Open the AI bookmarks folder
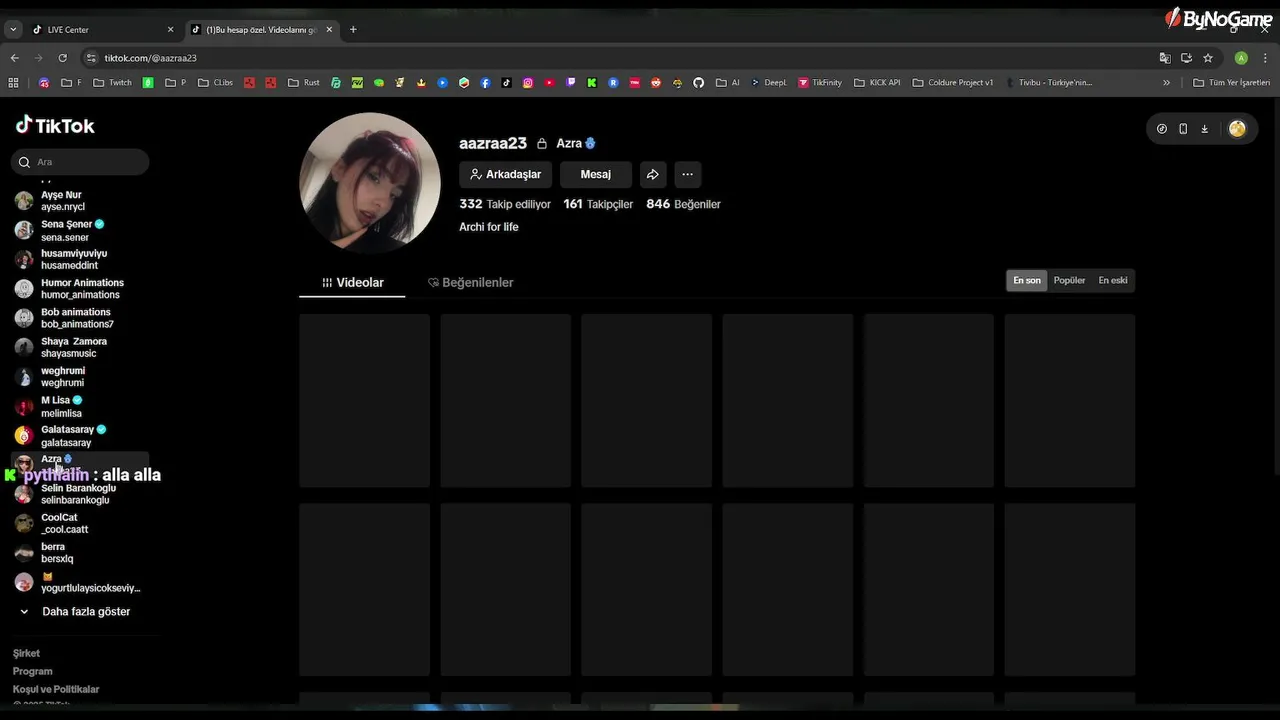 pos(728,83)
